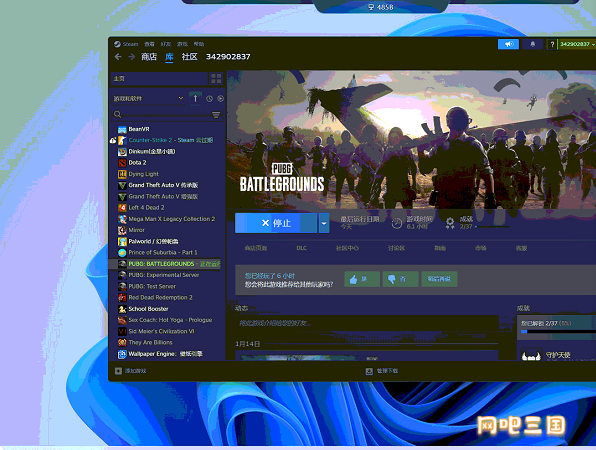
Task: Open the announcements megaphone button
Action: coord(508,44)
